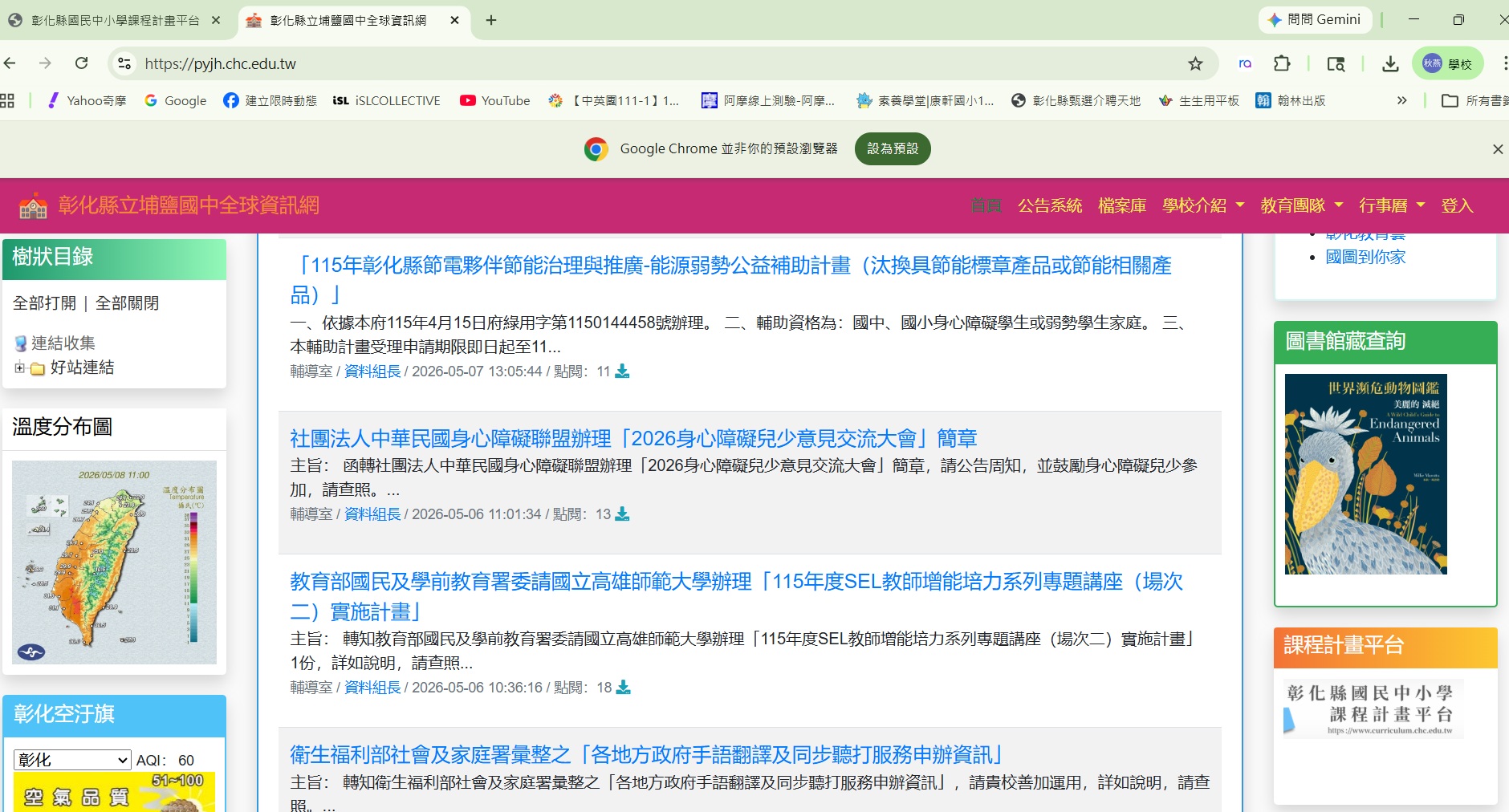This screenshot has width=1509, height=812.
Task: Go back to the previous page
Action: point(10,63)
